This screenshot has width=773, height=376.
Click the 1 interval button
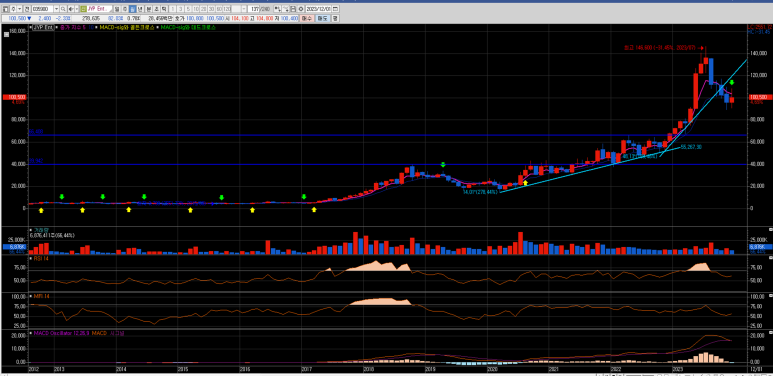pos(173,9)
